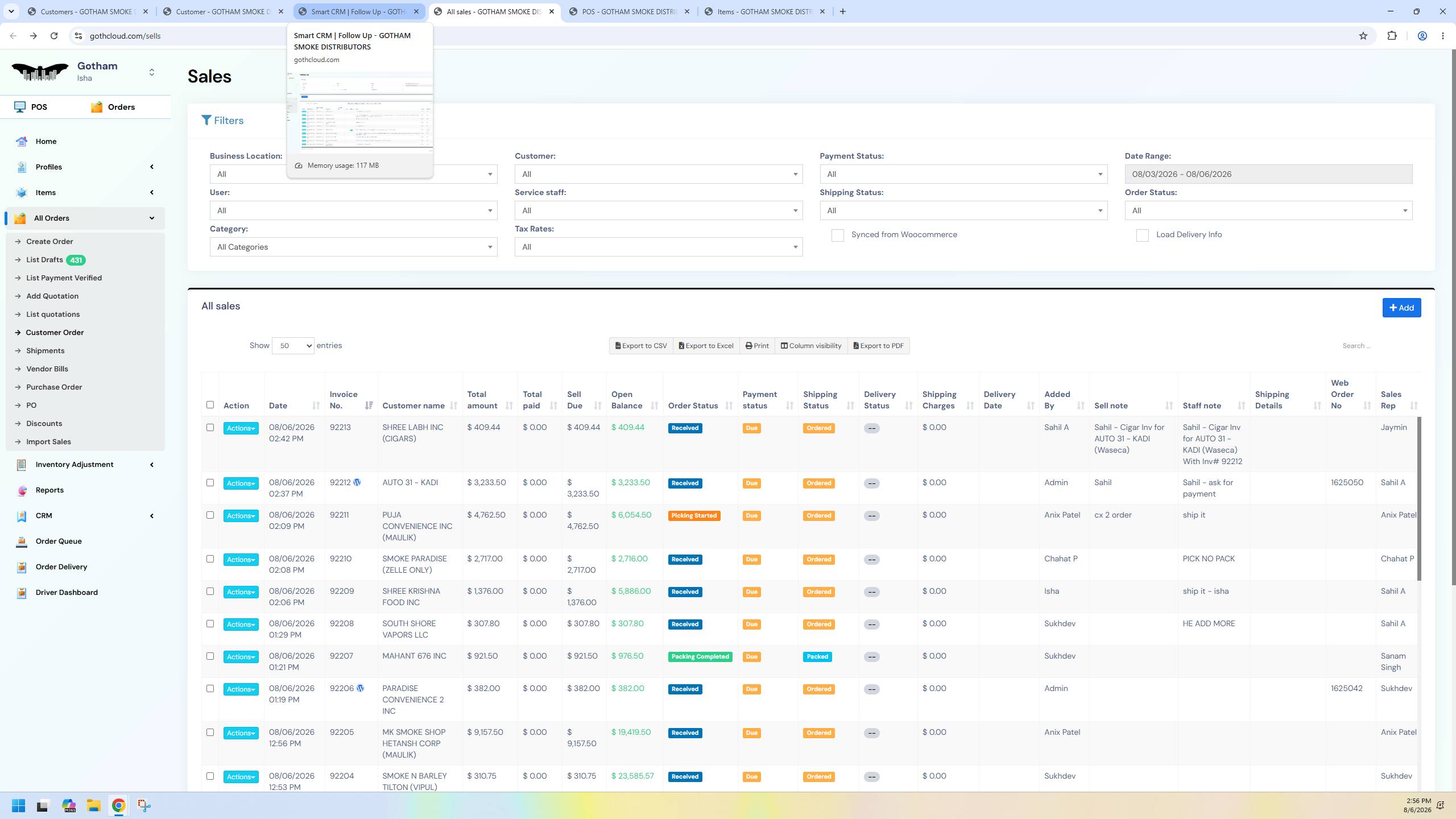Open Driver Dashboard sidebar icon
1456x819 pixels.
(x=22, y=593)
